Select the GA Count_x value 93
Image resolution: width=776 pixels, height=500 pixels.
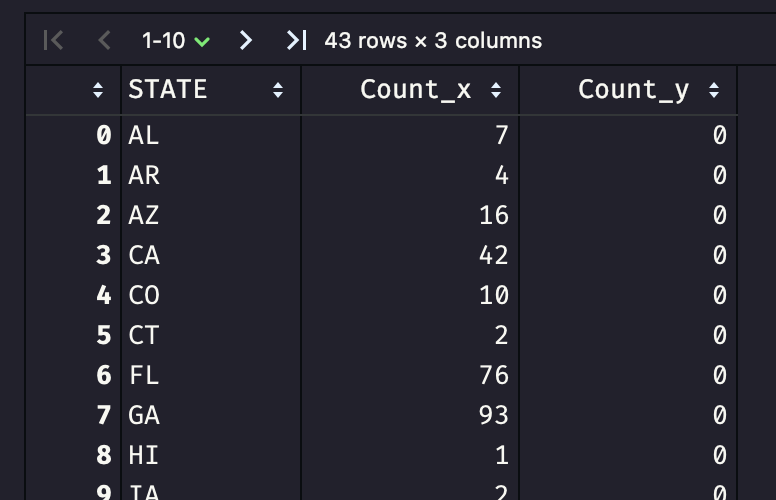pos(493,415)
